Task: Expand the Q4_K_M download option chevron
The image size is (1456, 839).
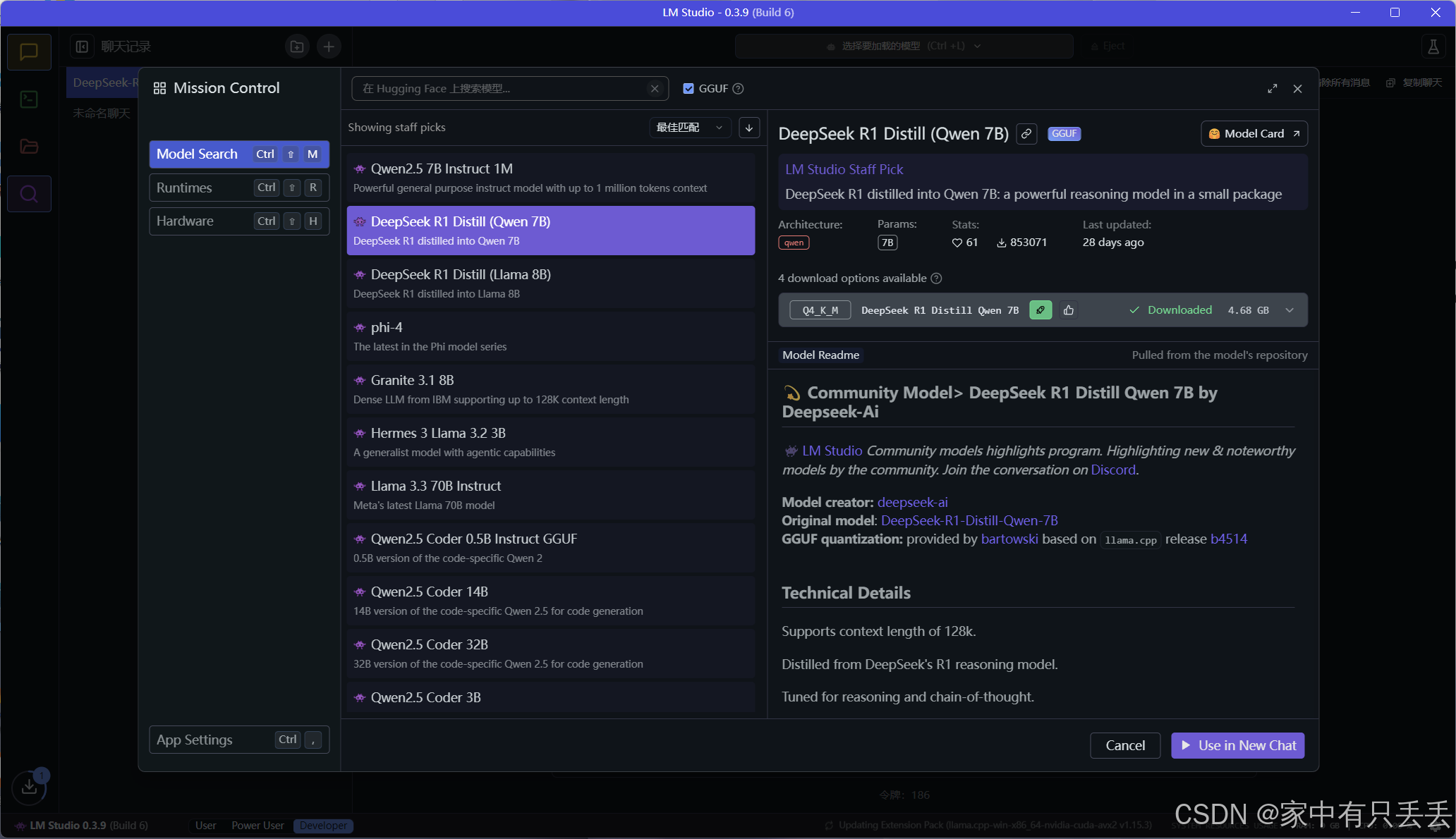Action: [1290, 310]
